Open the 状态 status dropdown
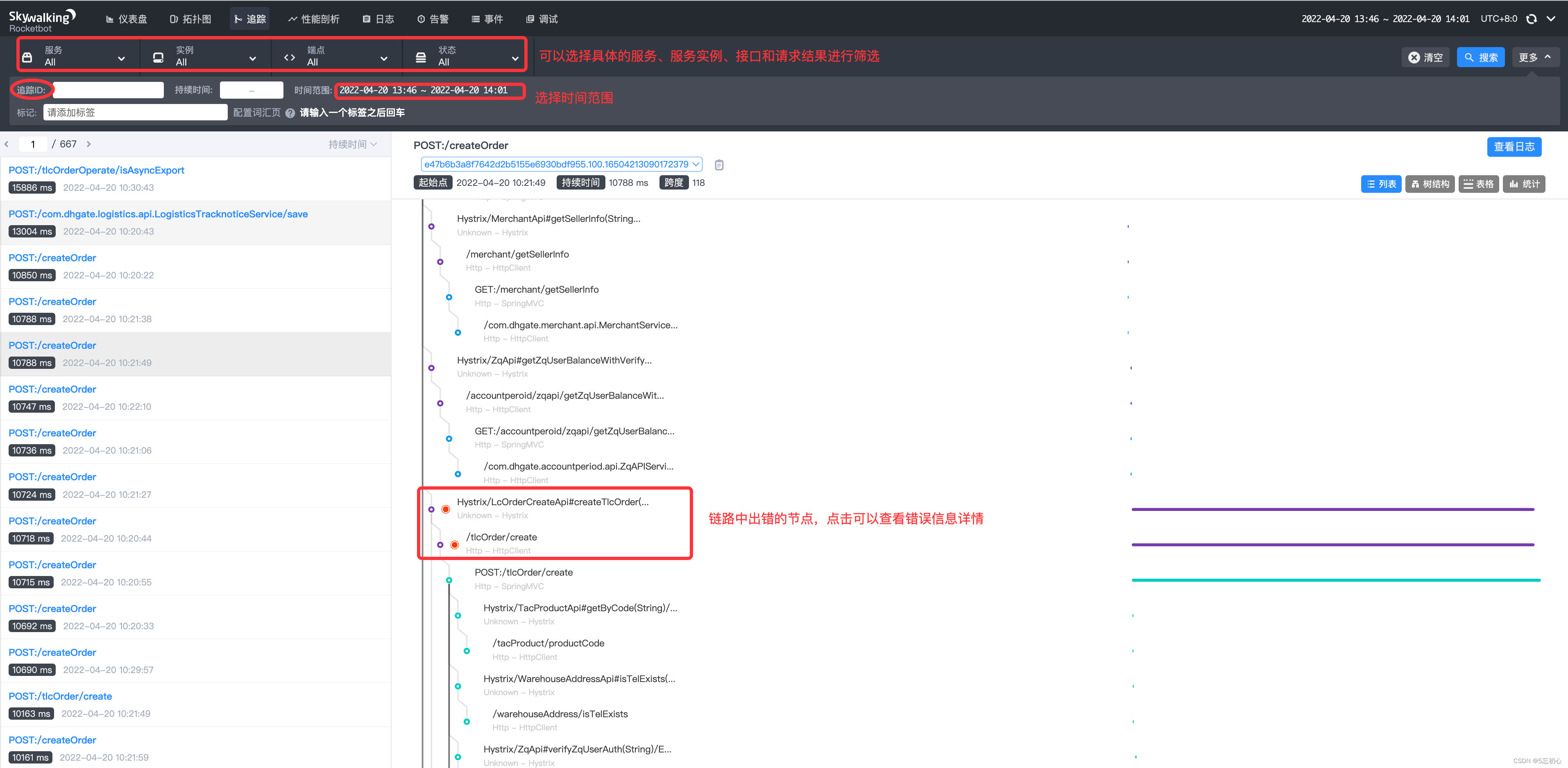Image resolution: width=1568 pixels, height=768 pixels. (x=467, y=56)
